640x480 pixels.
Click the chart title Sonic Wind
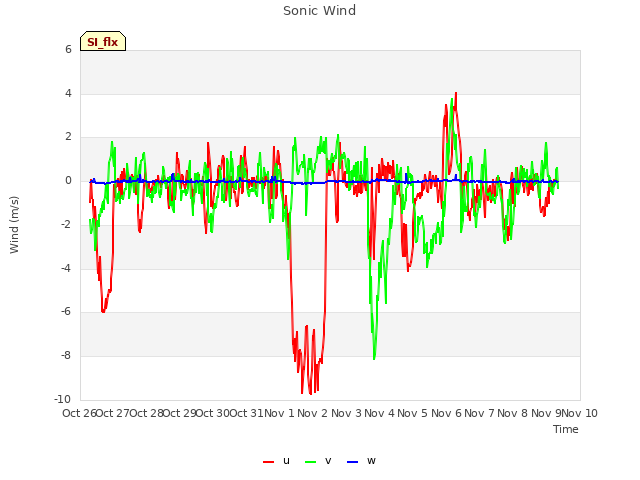click(320, 11)
